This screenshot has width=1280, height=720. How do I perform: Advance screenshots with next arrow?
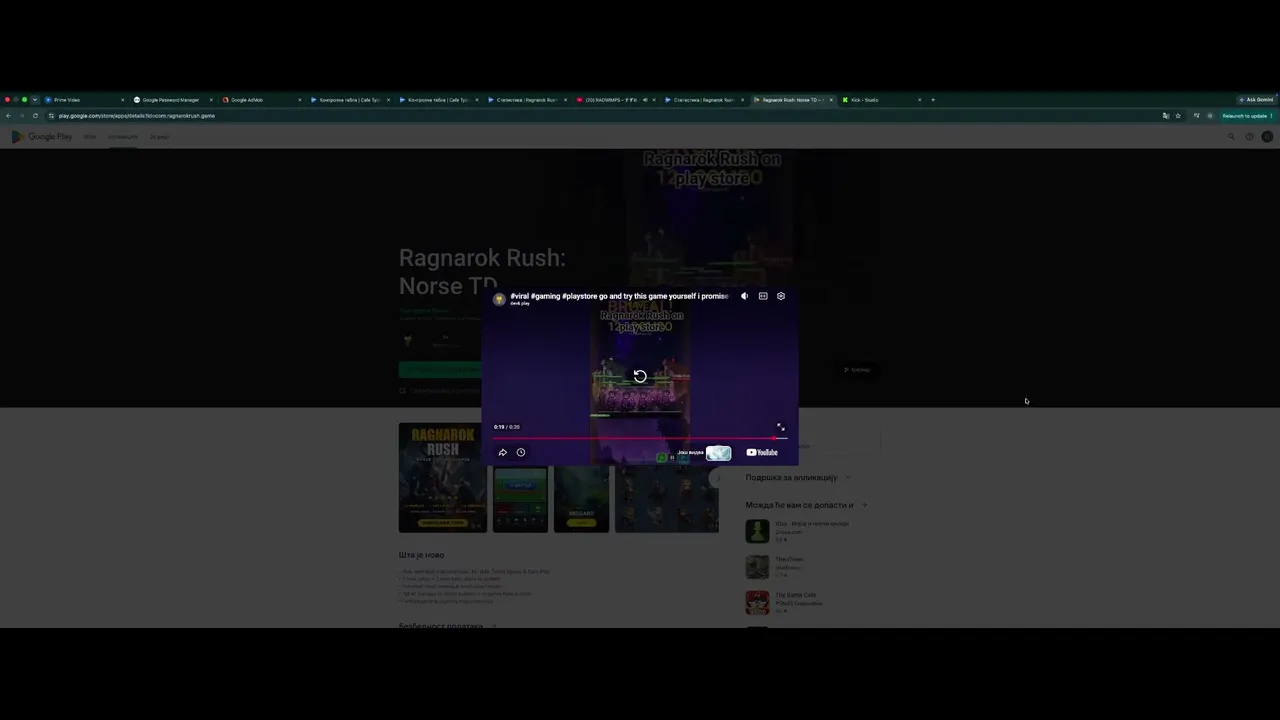(714, 478)
